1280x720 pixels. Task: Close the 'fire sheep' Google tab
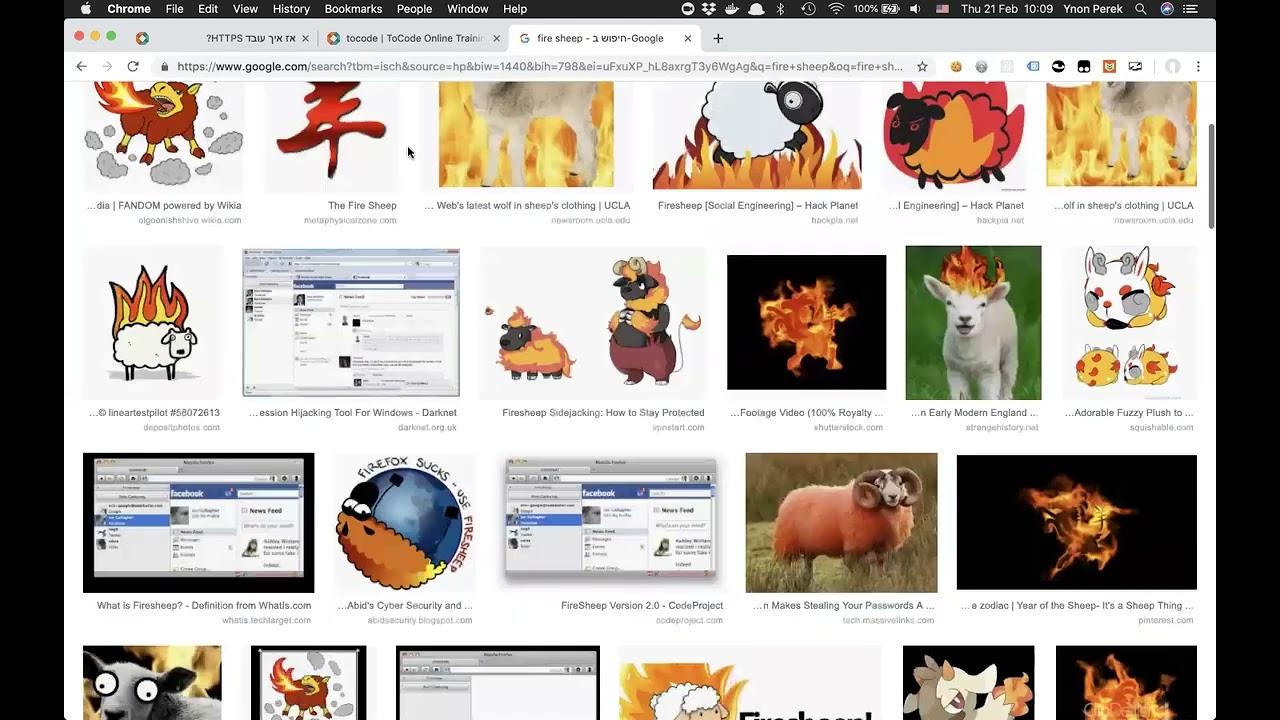pyautogui.click(x=688, y=38)
